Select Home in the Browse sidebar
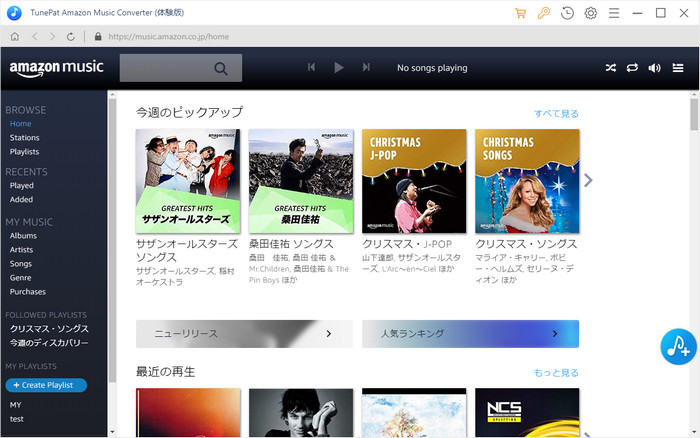 (x=21, y=124)
